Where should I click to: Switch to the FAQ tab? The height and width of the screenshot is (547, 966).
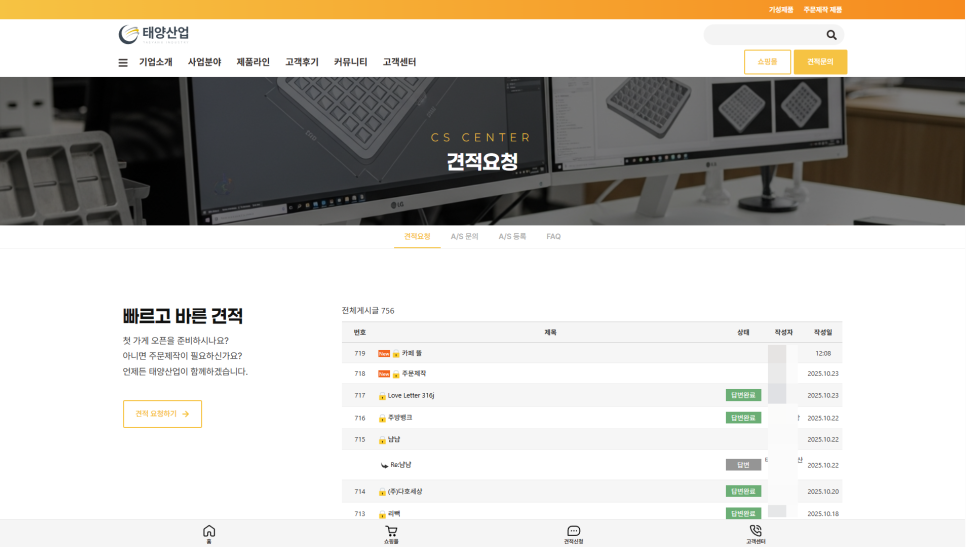pos(553,237)
